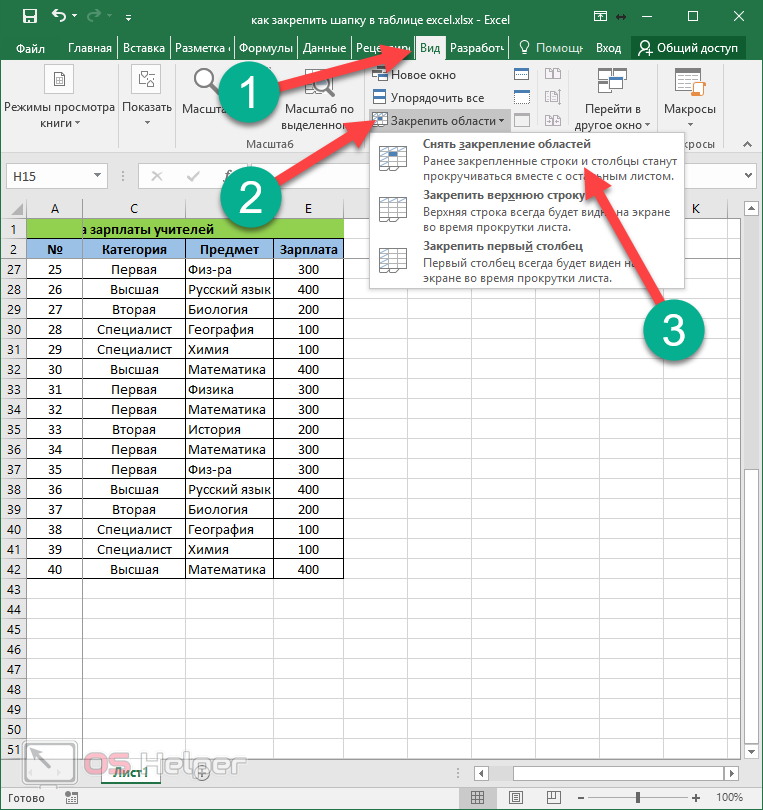Click the Вход sign-in link
Screen dimensions: 763x810
click(x=608, y=48)
